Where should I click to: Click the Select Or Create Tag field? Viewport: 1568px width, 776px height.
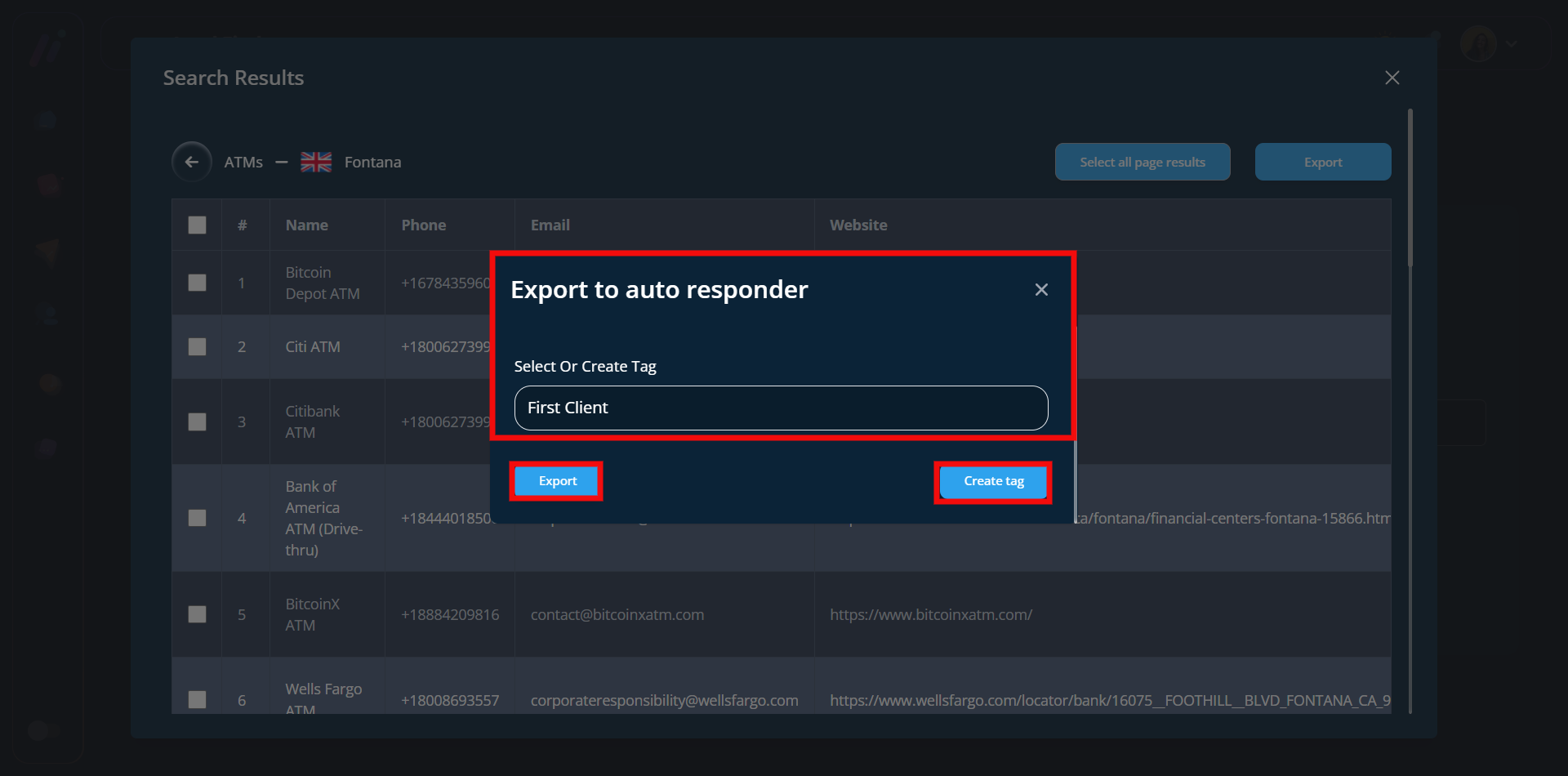(x=781, y=408)
